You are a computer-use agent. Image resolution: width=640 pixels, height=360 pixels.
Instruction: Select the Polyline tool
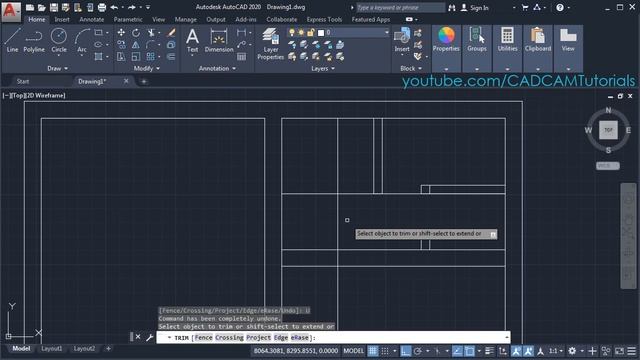click(34, 40)
